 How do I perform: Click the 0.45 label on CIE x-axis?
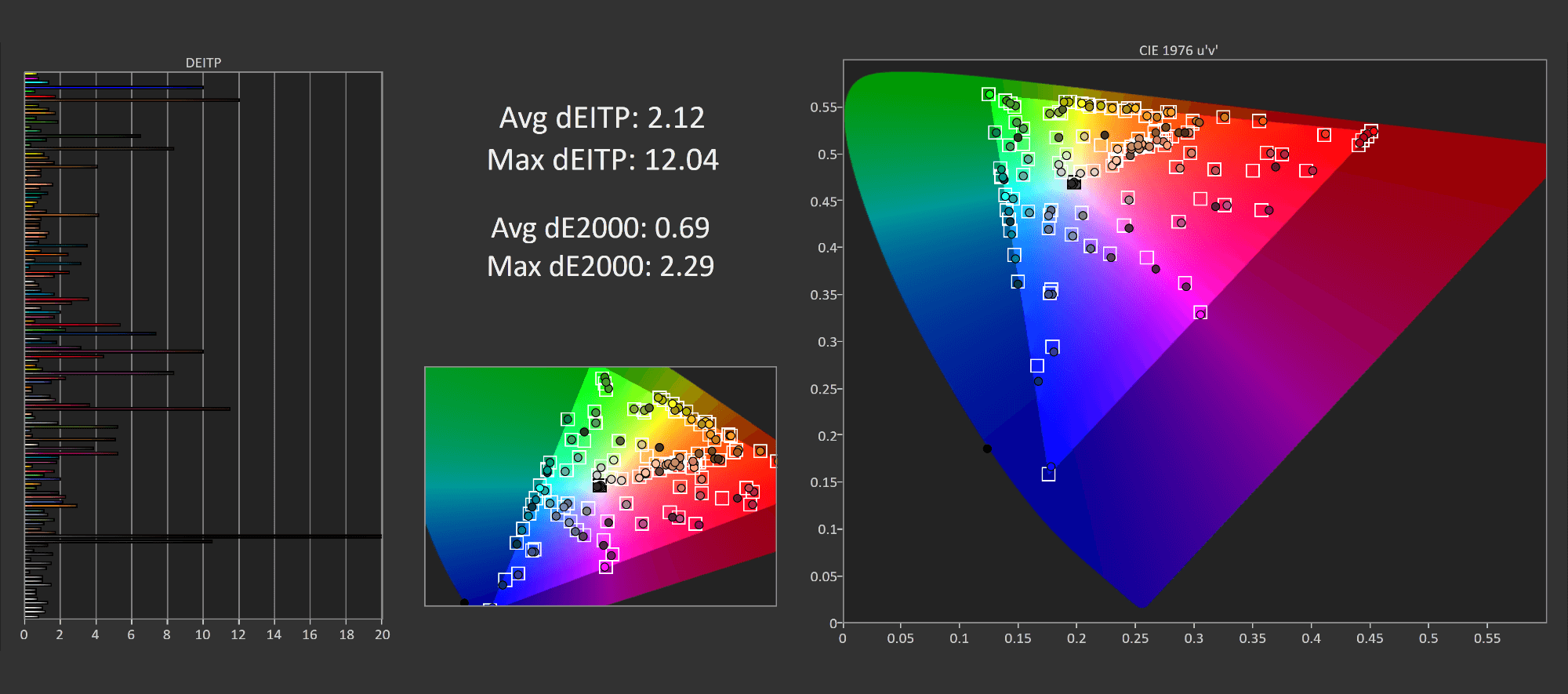pyautogui.click(x=1370, y=638)
